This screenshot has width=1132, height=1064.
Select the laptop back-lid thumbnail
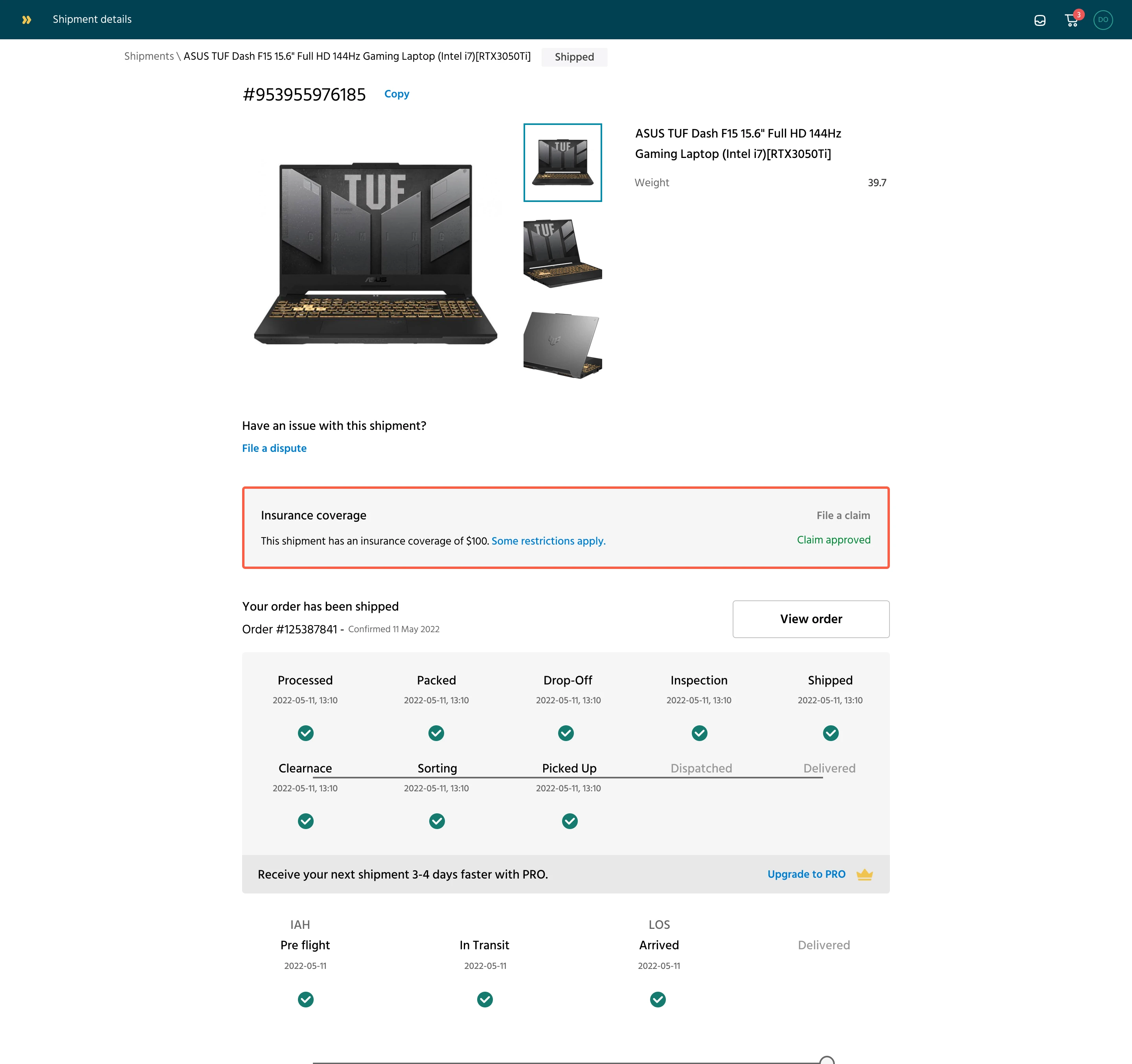tap(562, 345)
